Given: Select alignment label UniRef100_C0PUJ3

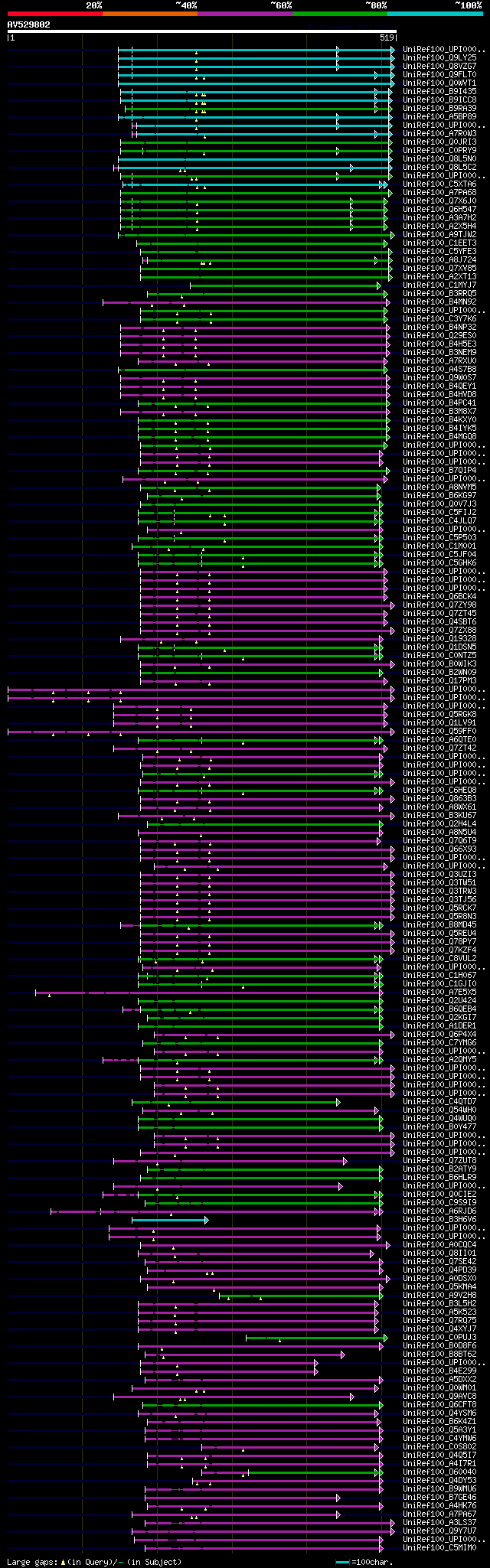Looking at the screenshot, I should [x=439, y=1337].
